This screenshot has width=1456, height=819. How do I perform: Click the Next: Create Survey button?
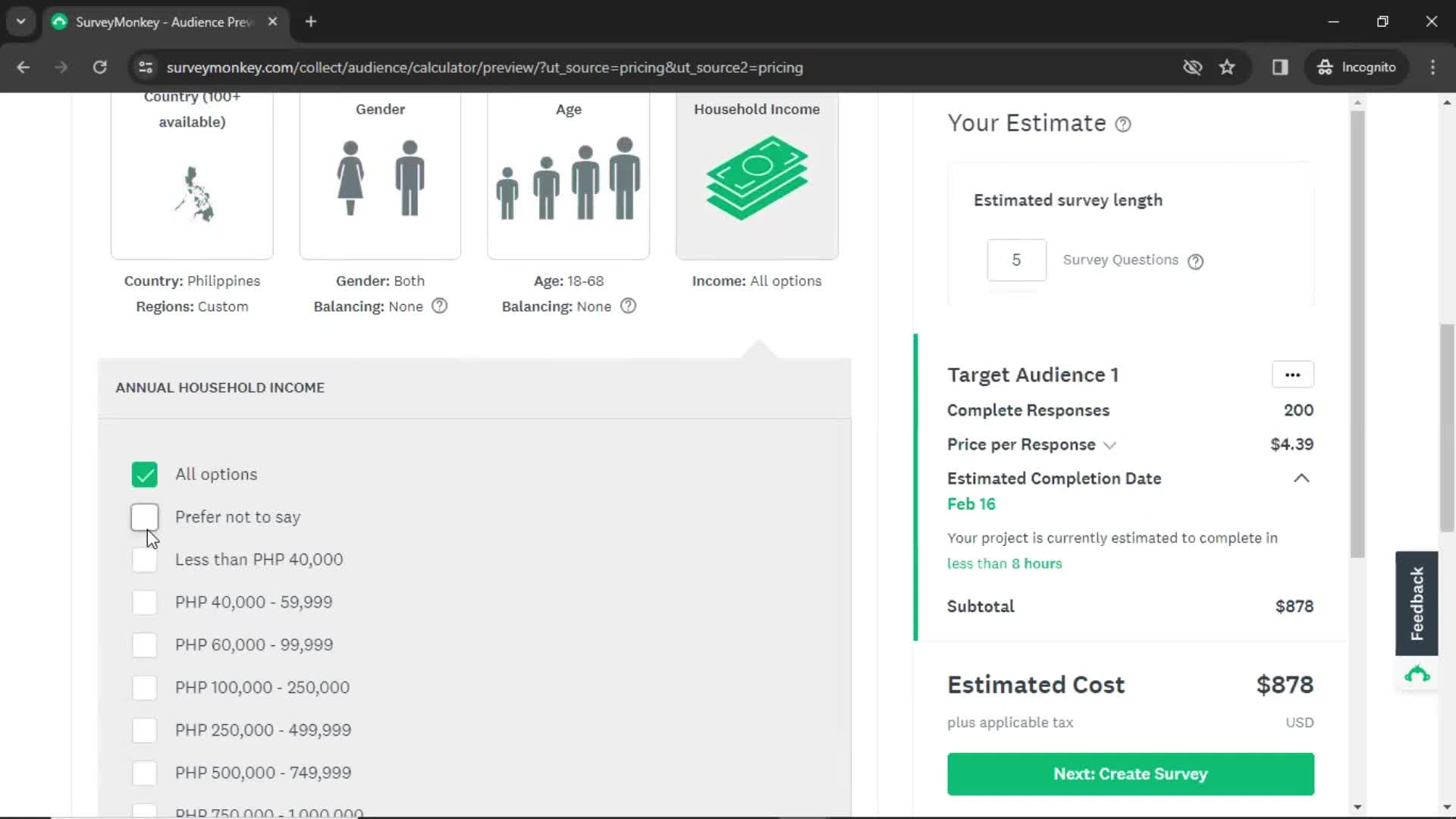click(1130, 774)
